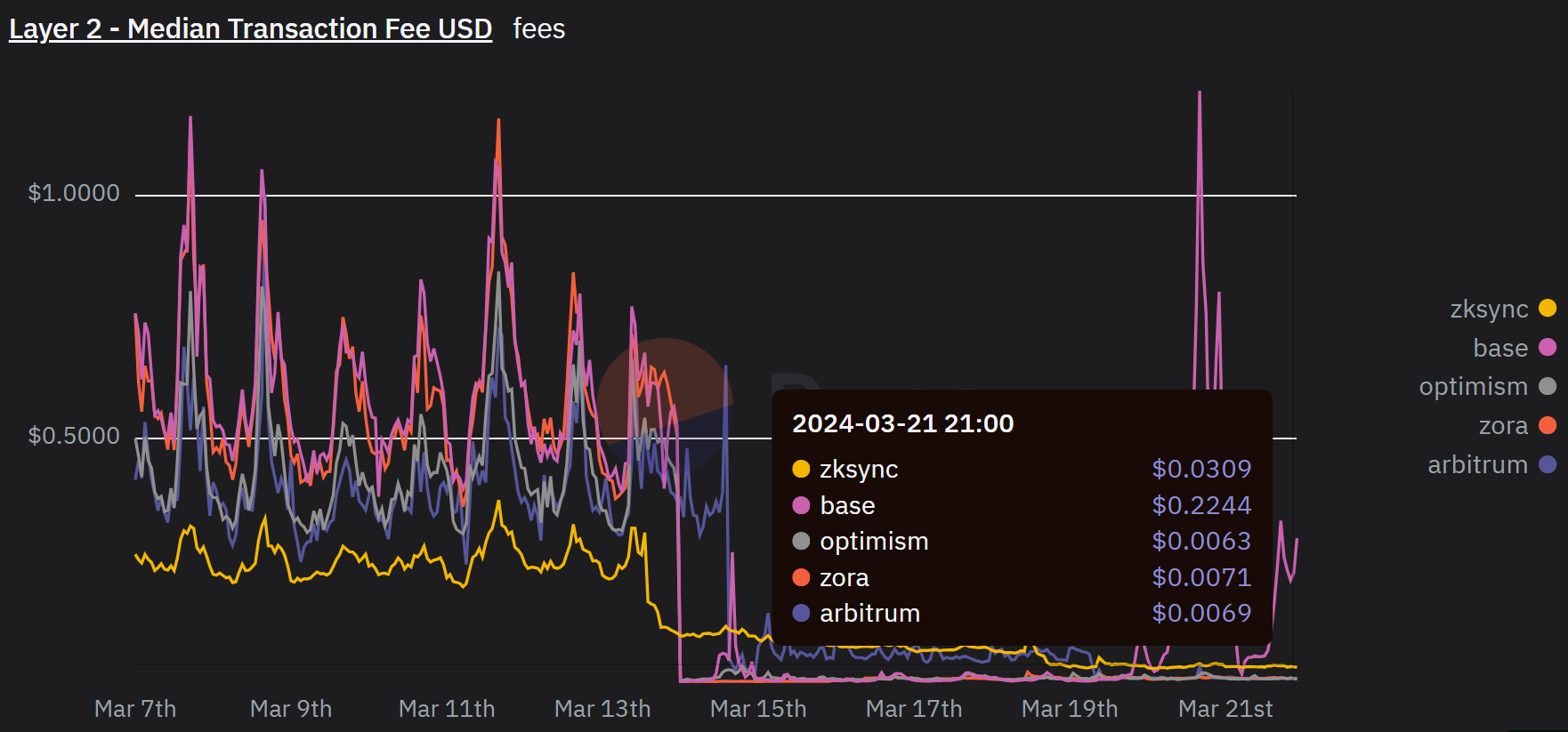Click the base value $0.2244 in tooltip
The image size is (1568, 732).
1201,505
